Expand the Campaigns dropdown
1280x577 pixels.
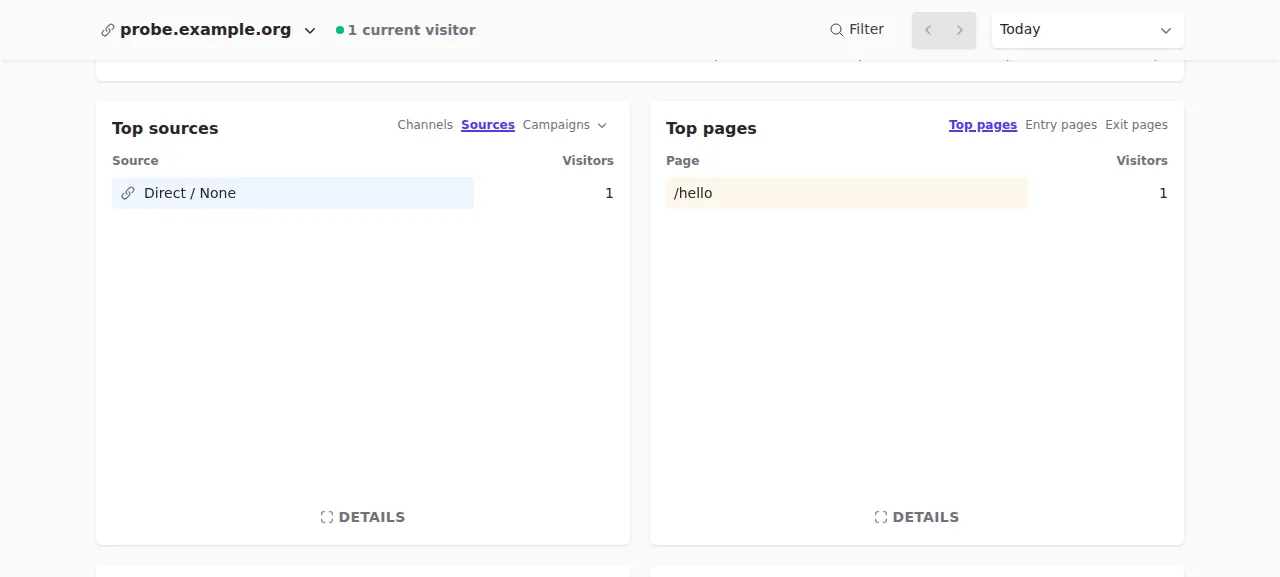tap(565, 125)
